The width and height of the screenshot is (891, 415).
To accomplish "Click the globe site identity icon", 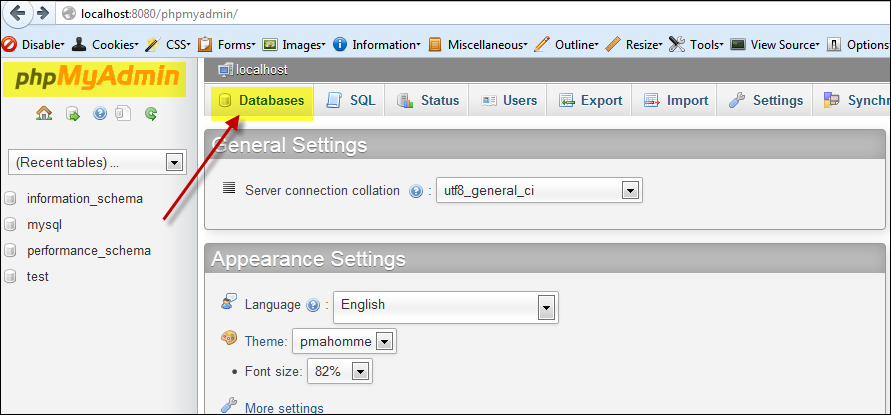I will pyautogui.click(x=69, y=14).
